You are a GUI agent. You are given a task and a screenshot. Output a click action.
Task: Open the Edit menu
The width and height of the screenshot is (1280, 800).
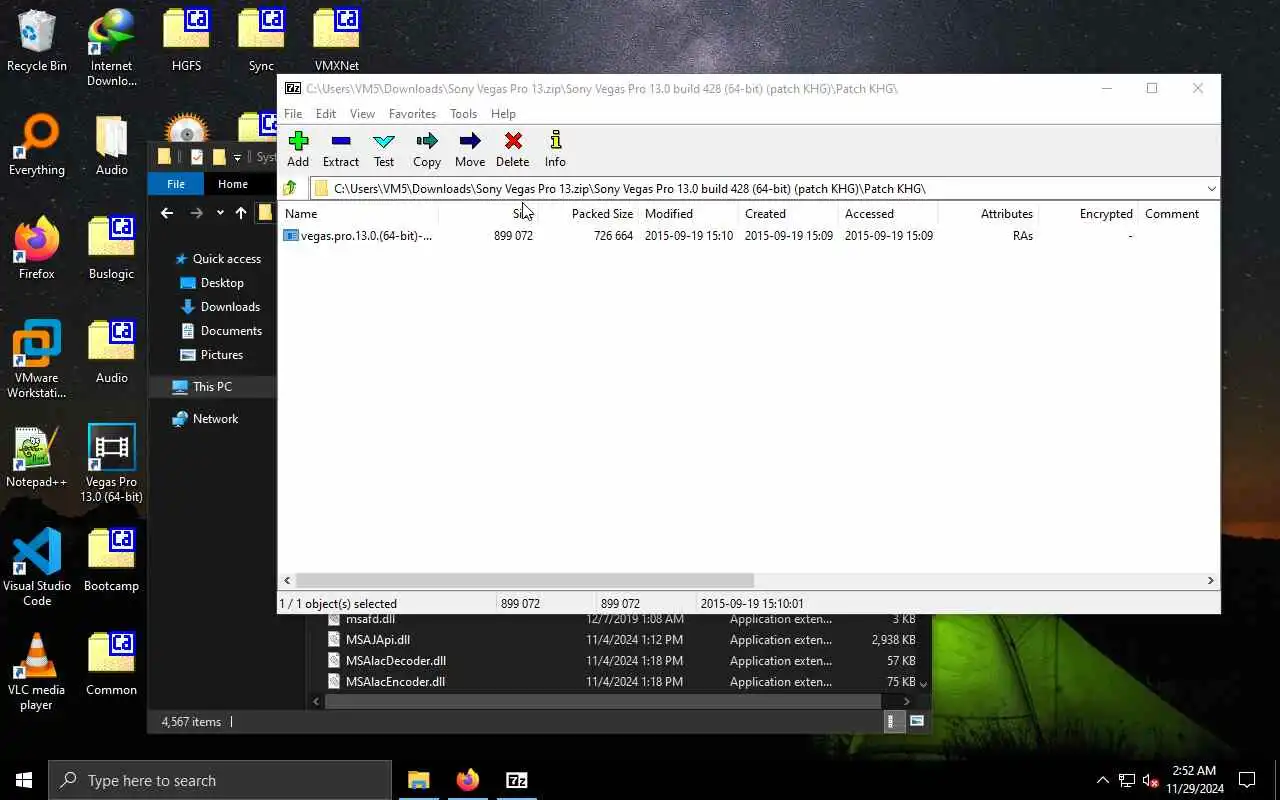pyautogui.click(x=326, y=114)
